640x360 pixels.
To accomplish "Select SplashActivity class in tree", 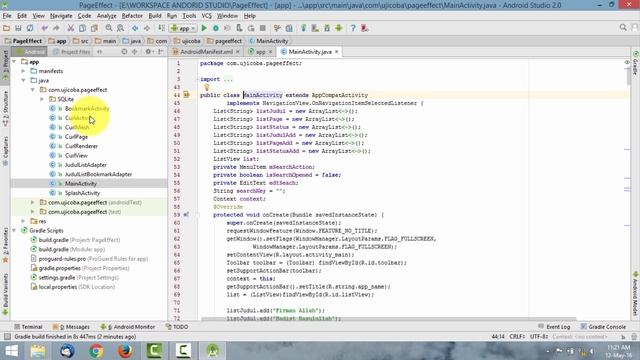I will point(82,193).
